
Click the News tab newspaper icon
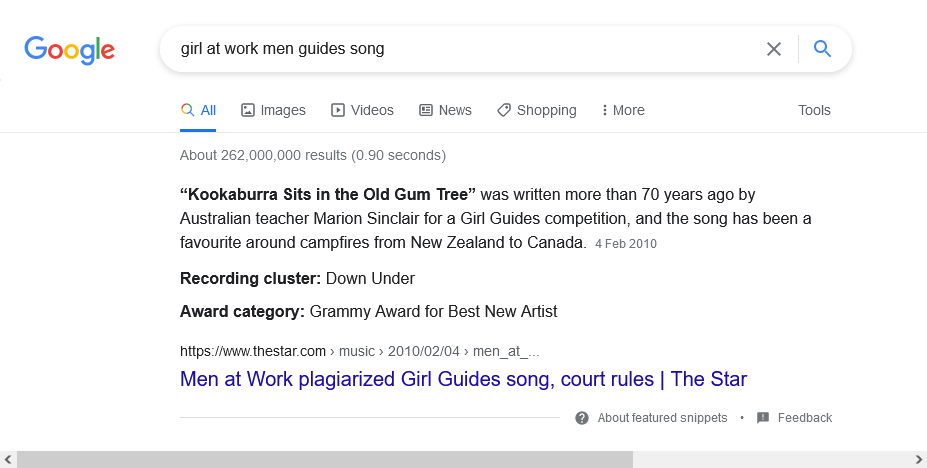[x=426, y=110]
